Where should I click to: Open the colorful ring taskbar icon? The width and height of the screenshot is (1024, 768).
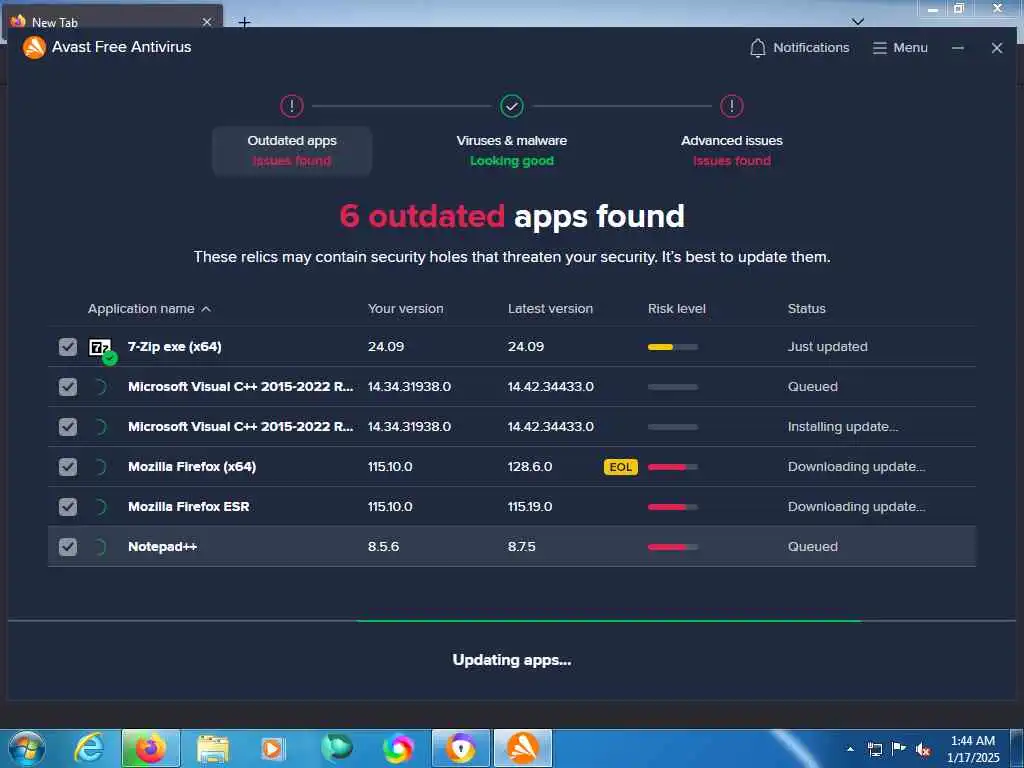tap(398, 748)
